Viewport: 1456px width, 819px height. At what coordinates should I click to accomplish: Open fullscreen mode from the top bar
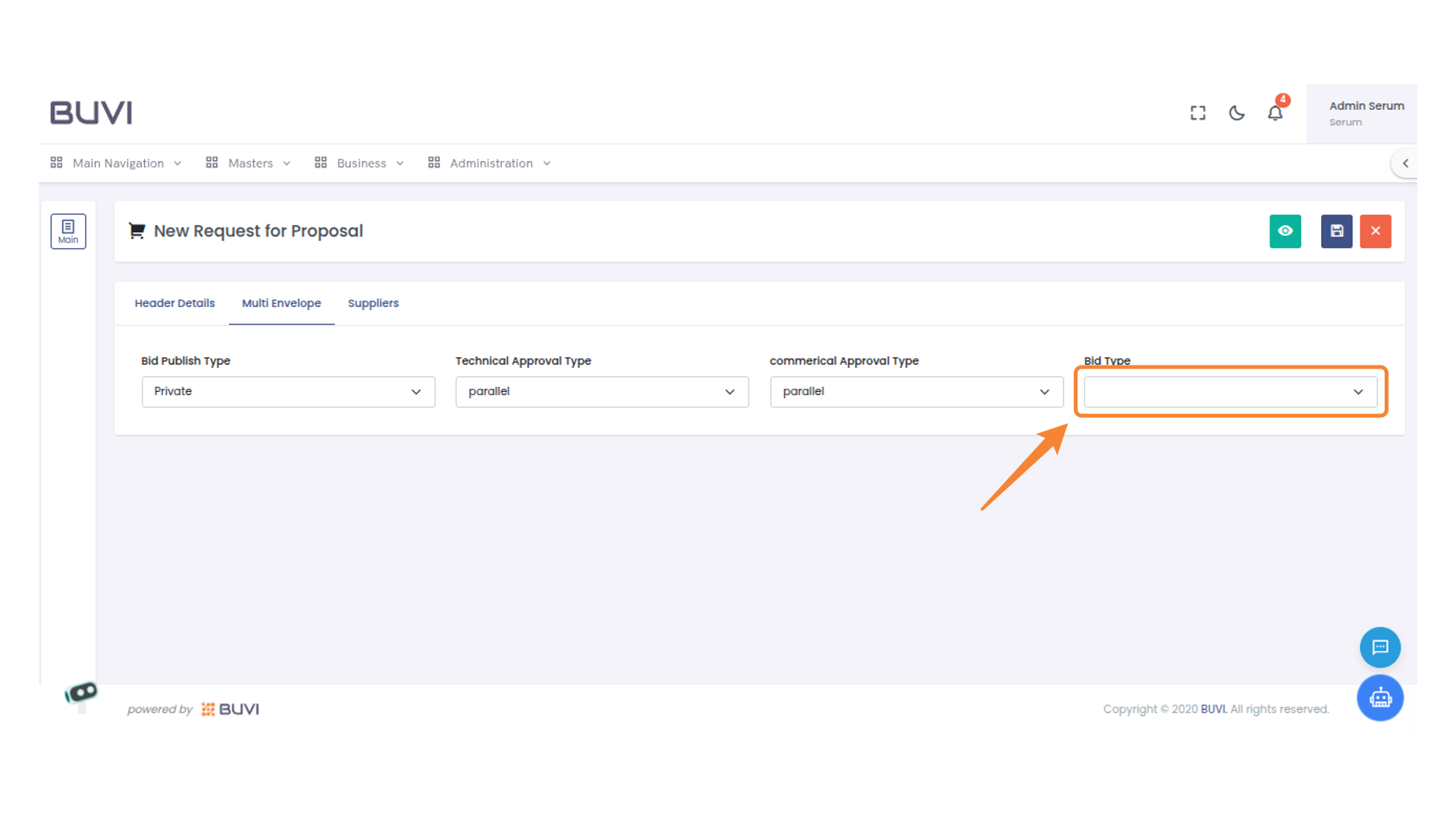pos(1197,112)
